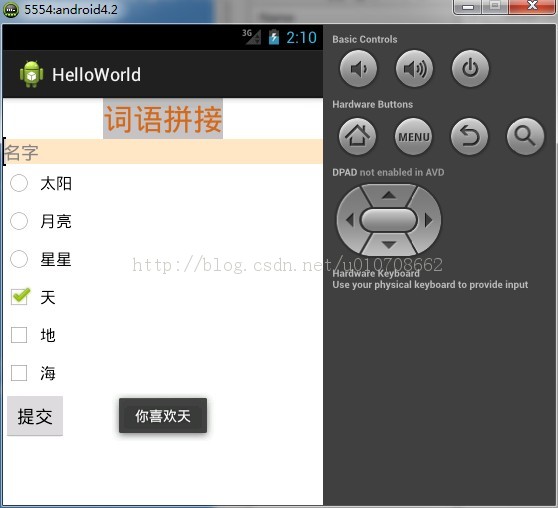
Task: Tap the emulator power button
Action: coord(470,68)
